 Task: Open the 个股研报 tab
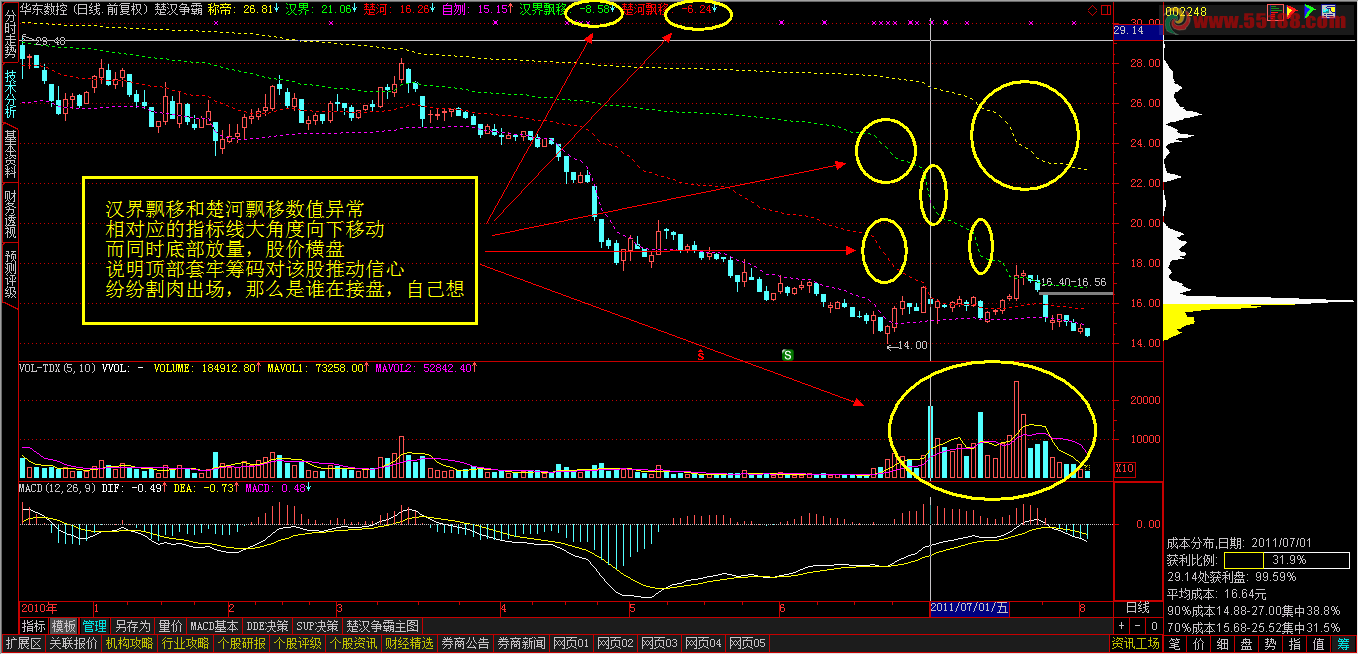(x=242, y=644)
